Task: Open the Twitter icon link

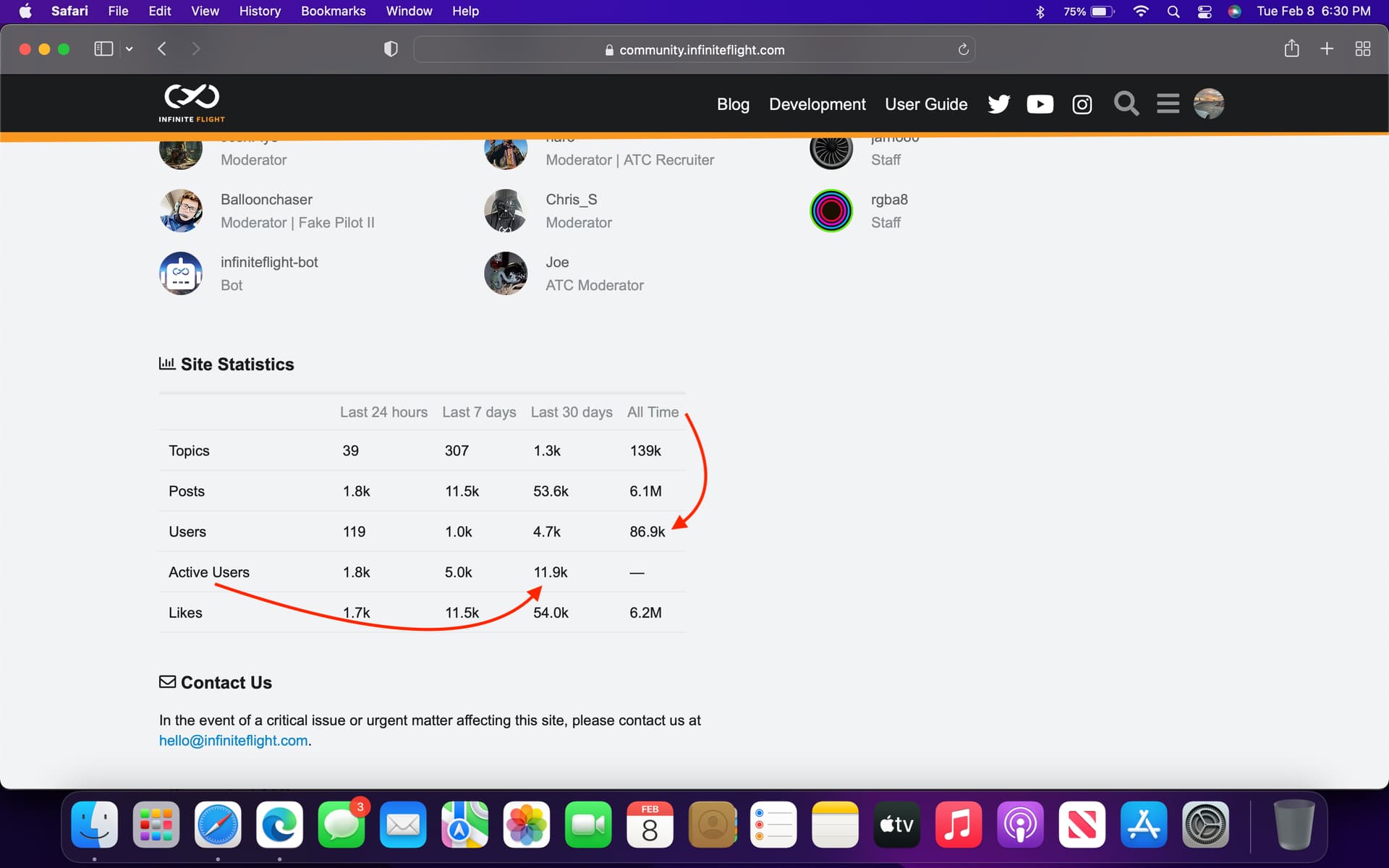Action: [998, 104]
